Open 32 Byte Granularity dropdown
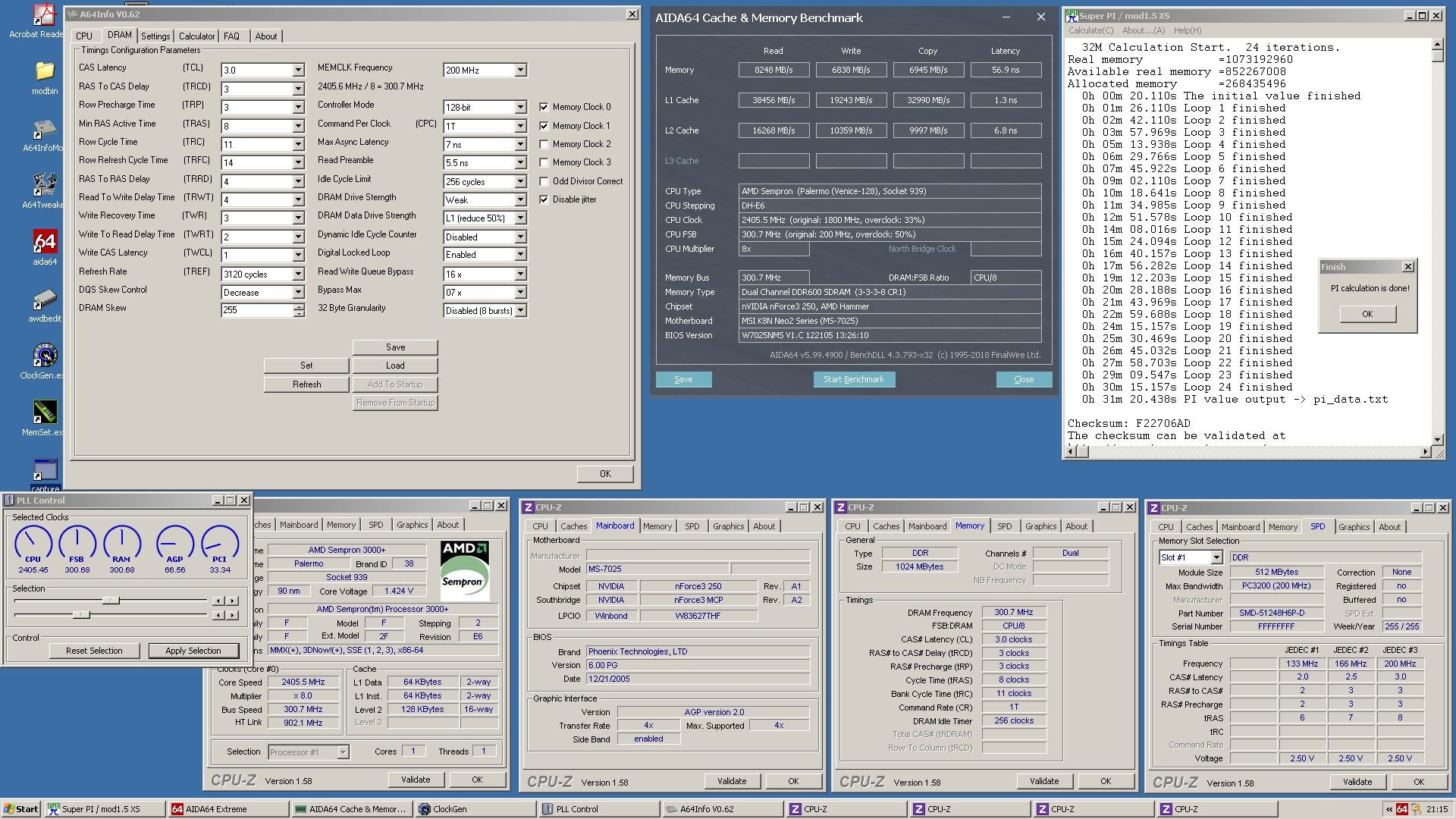The height and width of the screenshot is (819, 1456). click(520, 310)
